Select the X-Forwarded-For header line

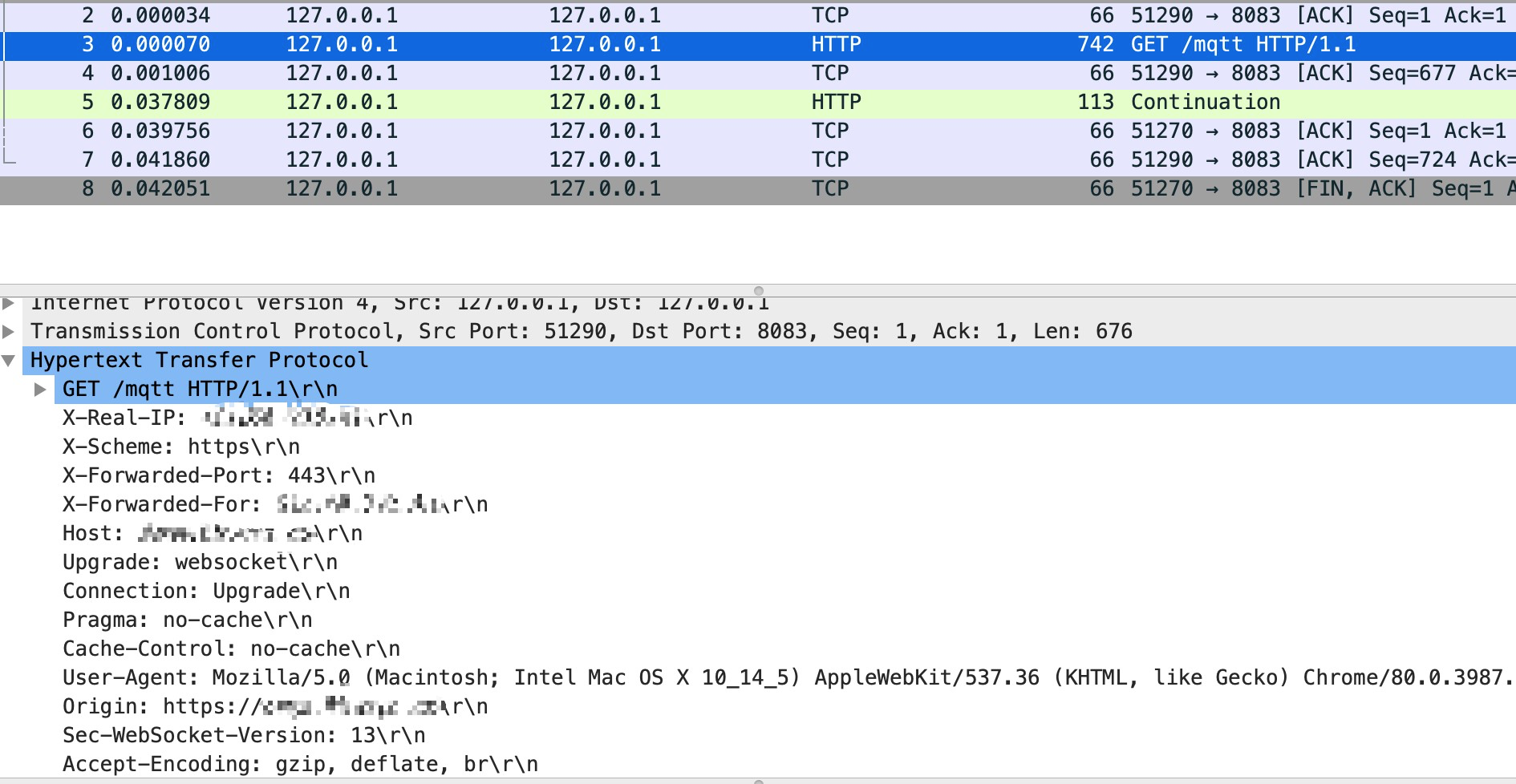[x=275, y=504]
